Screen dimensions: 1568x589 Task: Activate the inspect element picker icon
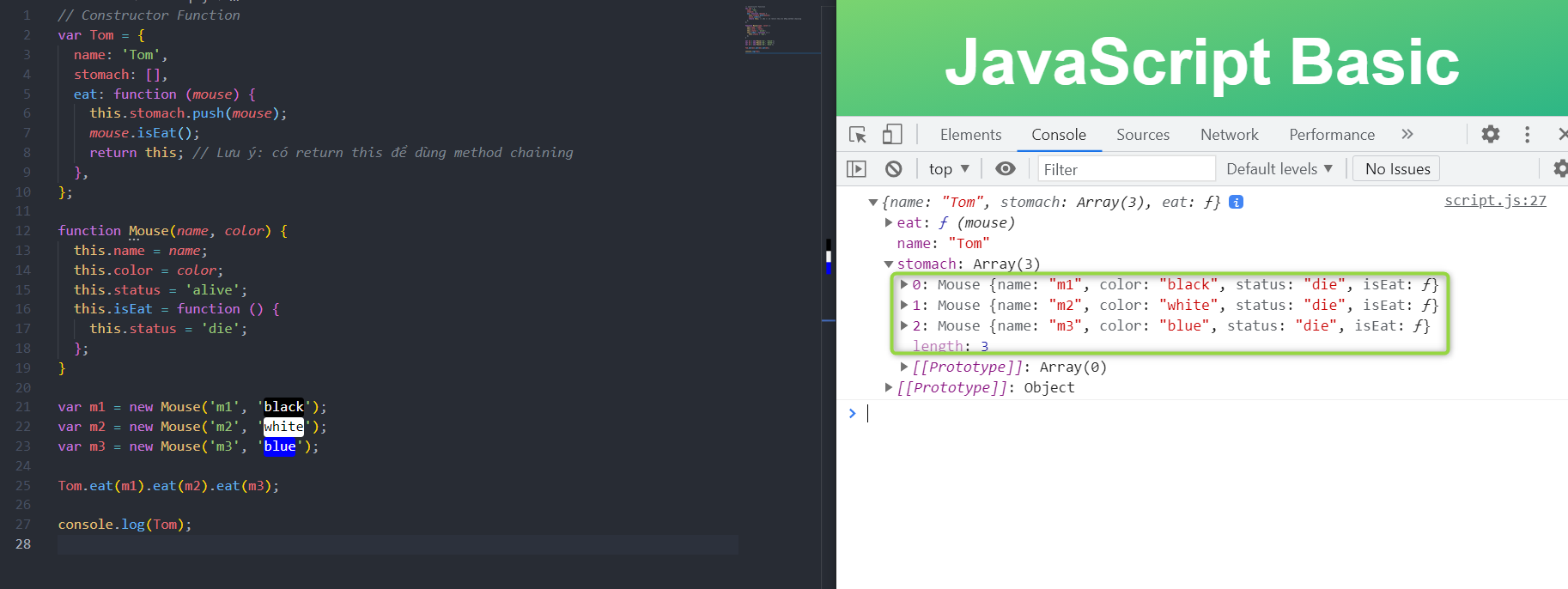click(x=857, y=135)
